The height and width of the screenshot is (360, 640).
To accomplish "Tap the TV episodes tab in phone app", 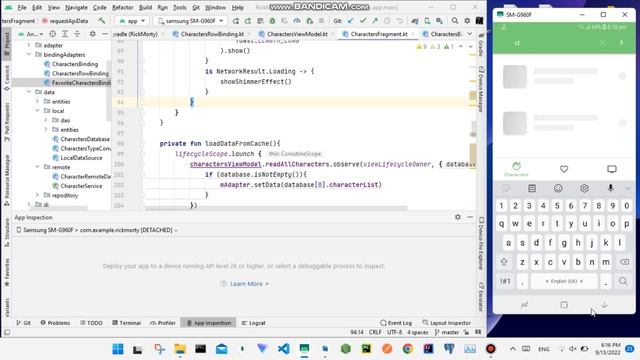I will pos(611,169).
